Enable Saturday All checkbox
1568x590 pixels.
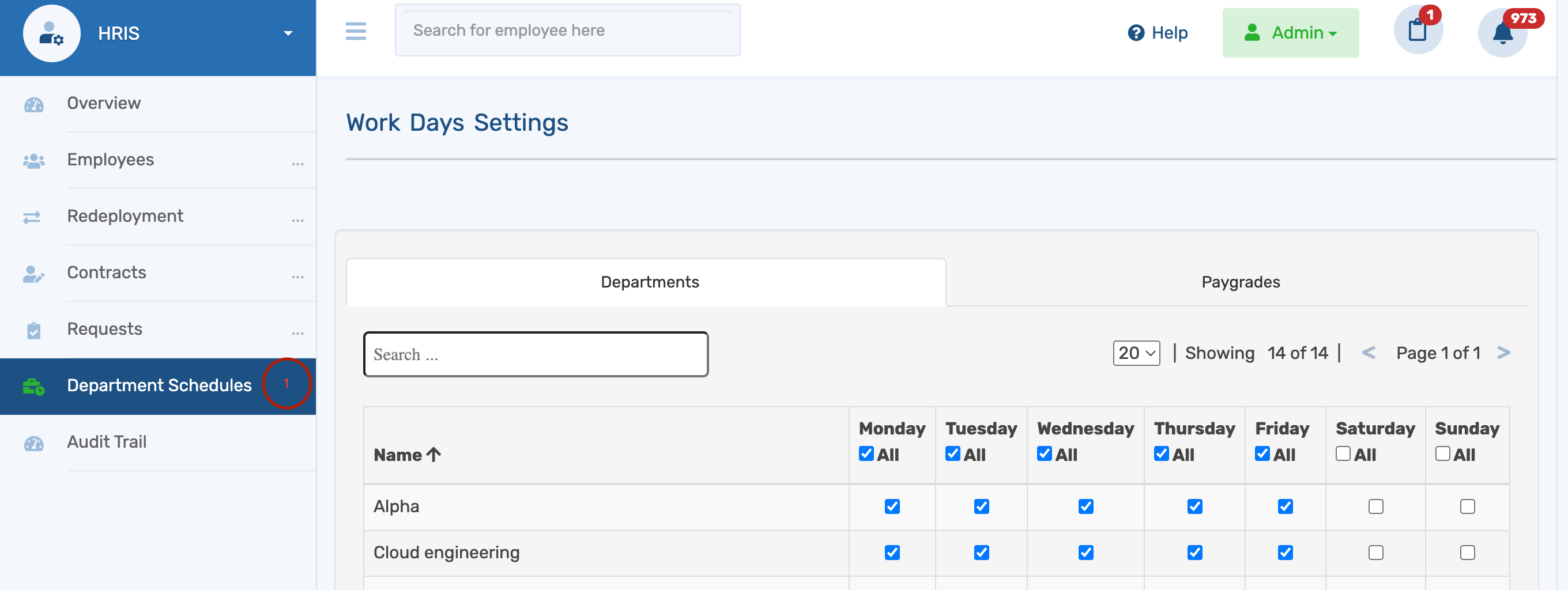point(1343,454)
